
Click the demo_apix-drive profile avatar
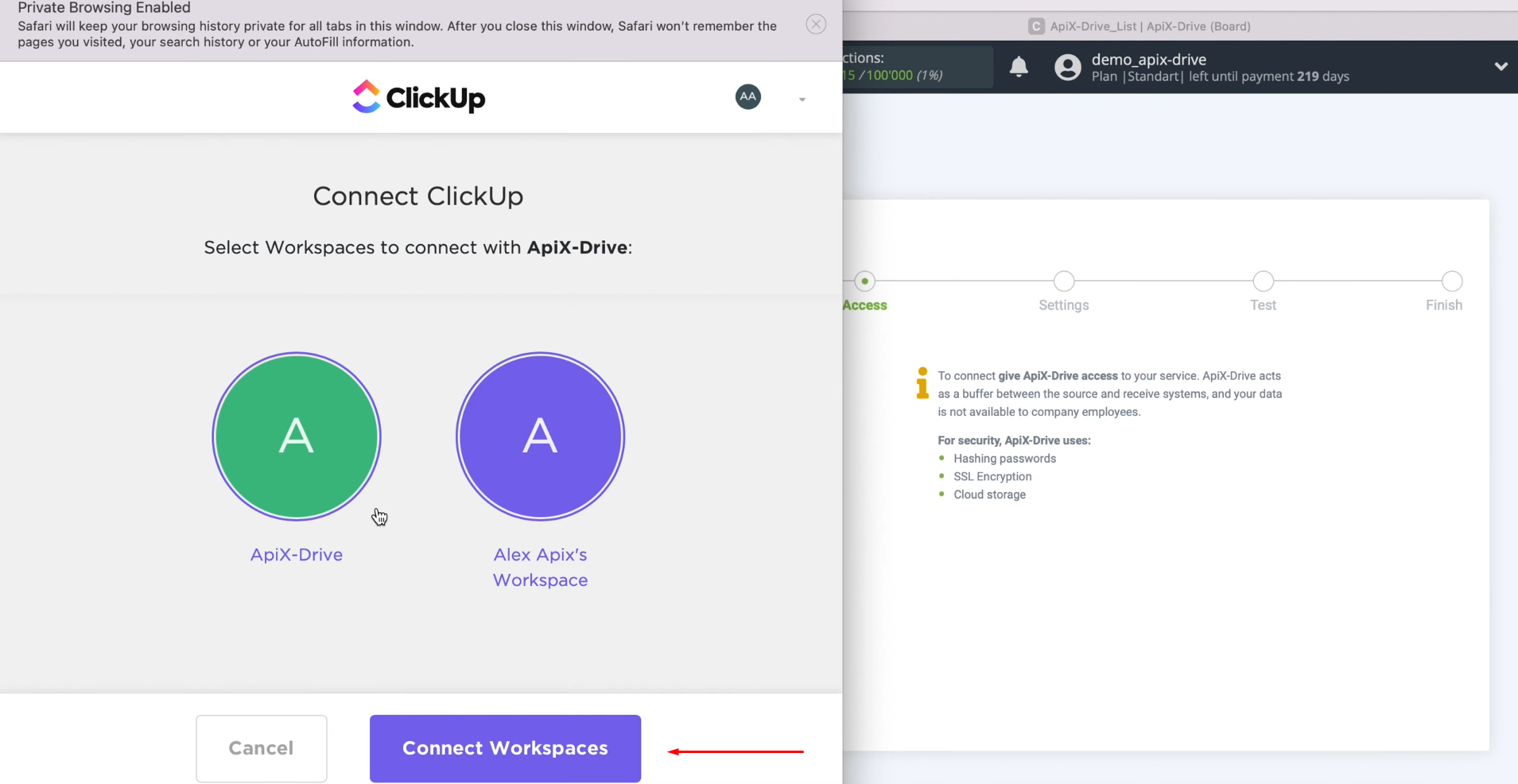tap(1066, 67)
